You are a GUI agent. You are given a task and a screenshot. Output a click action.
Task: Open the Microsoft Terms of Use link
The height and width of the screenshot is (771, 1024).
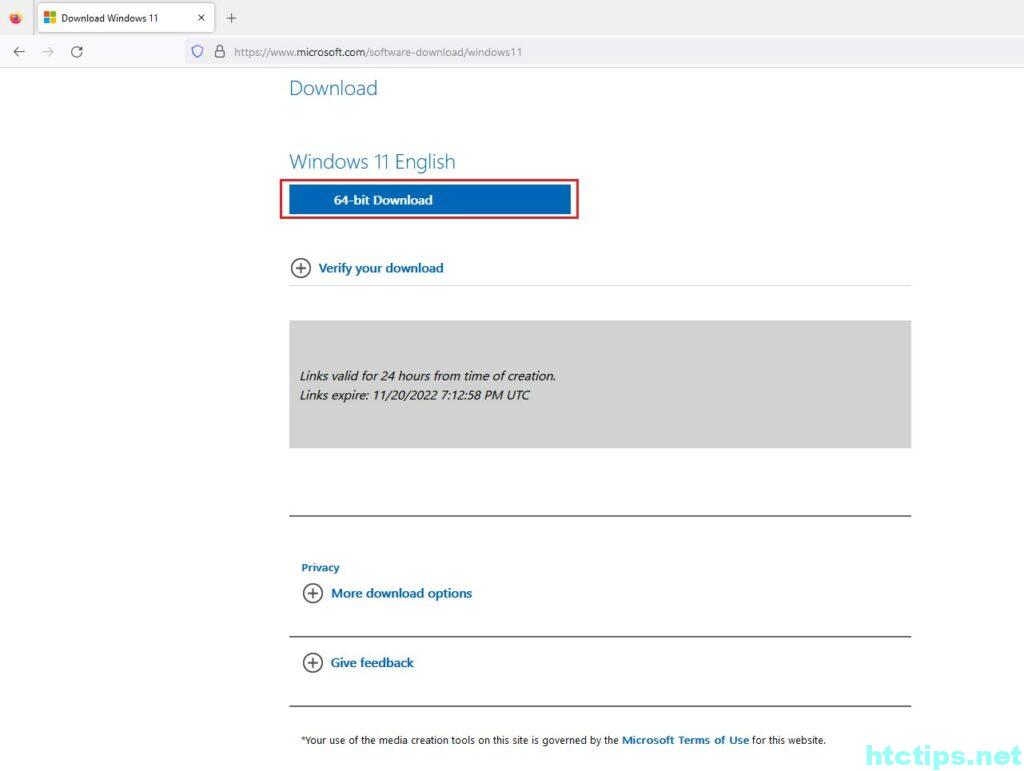pyautogui.click(x=685, y=740)
